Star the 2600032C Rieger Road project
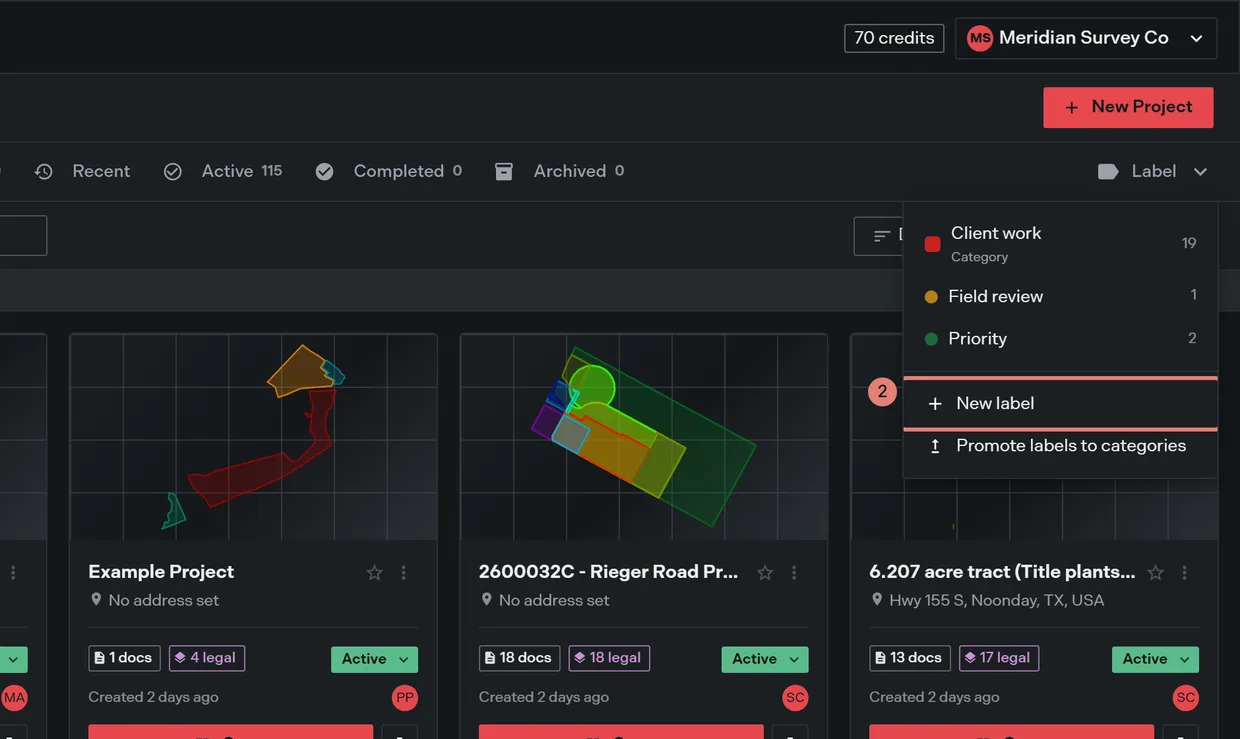1240x739 pixels. coord(765,573)
